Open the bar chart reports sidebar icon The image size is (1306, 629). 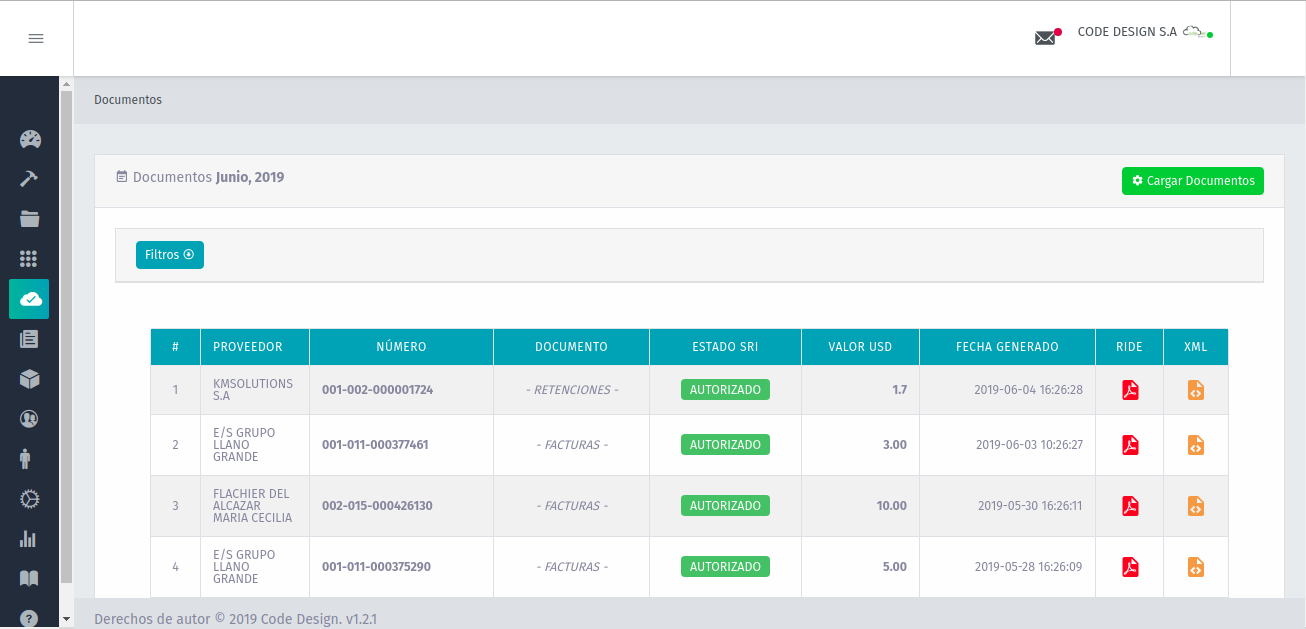pyautogui.click(x=30, y=539)
